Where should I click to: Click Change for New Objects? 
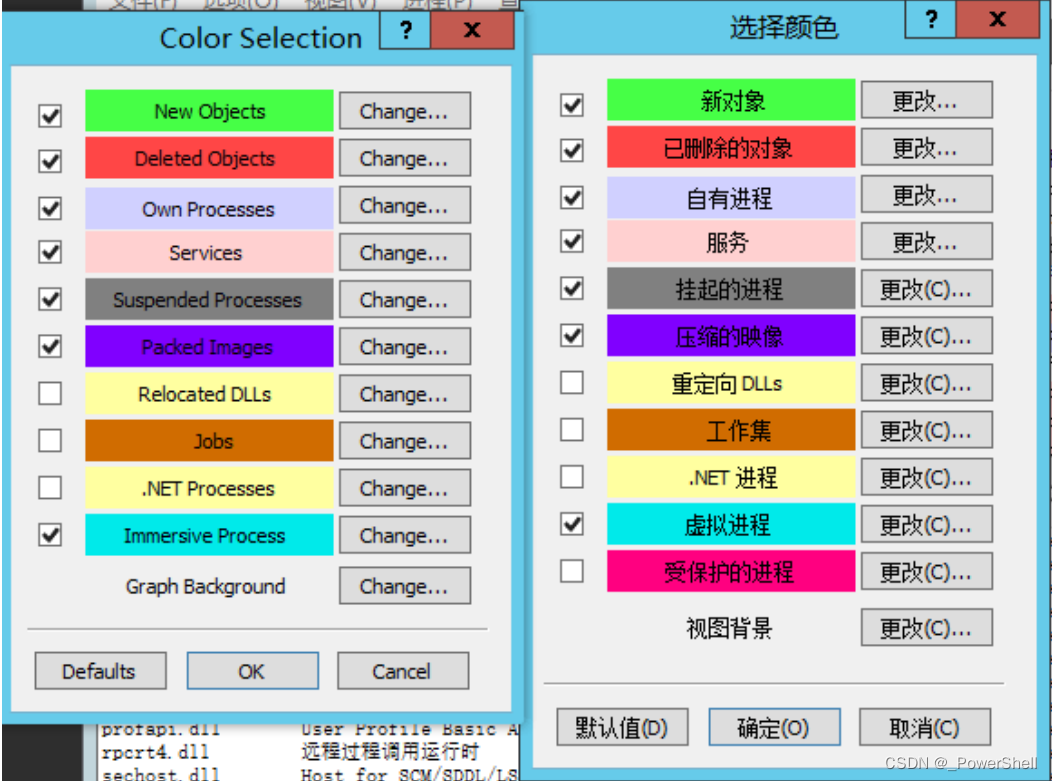pos(405,111)
